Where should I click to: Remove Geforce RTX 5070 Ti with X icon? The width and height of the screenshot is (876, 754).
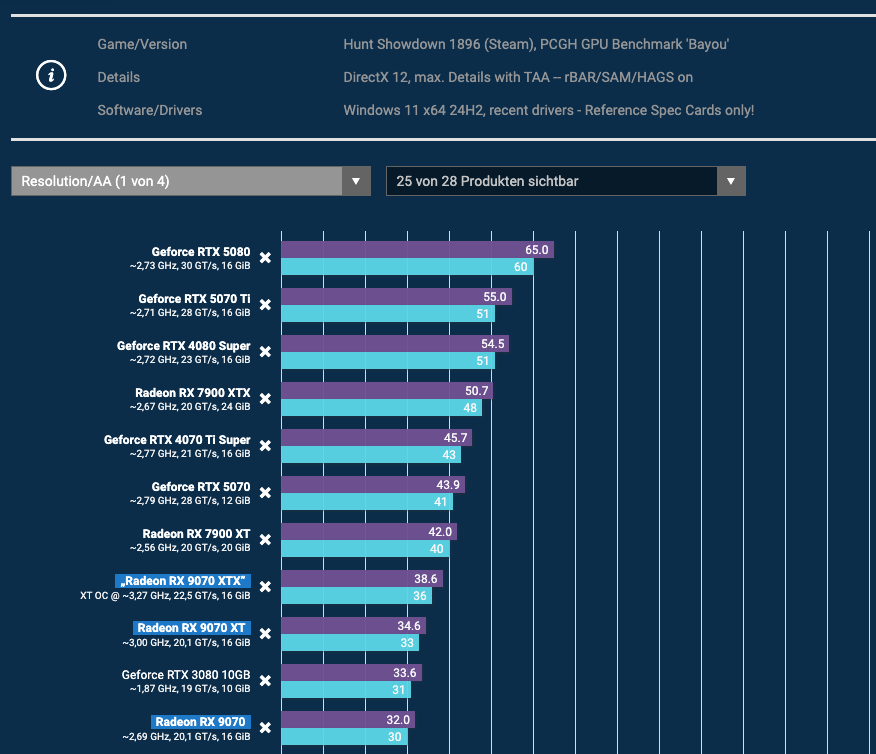point(265,304)
